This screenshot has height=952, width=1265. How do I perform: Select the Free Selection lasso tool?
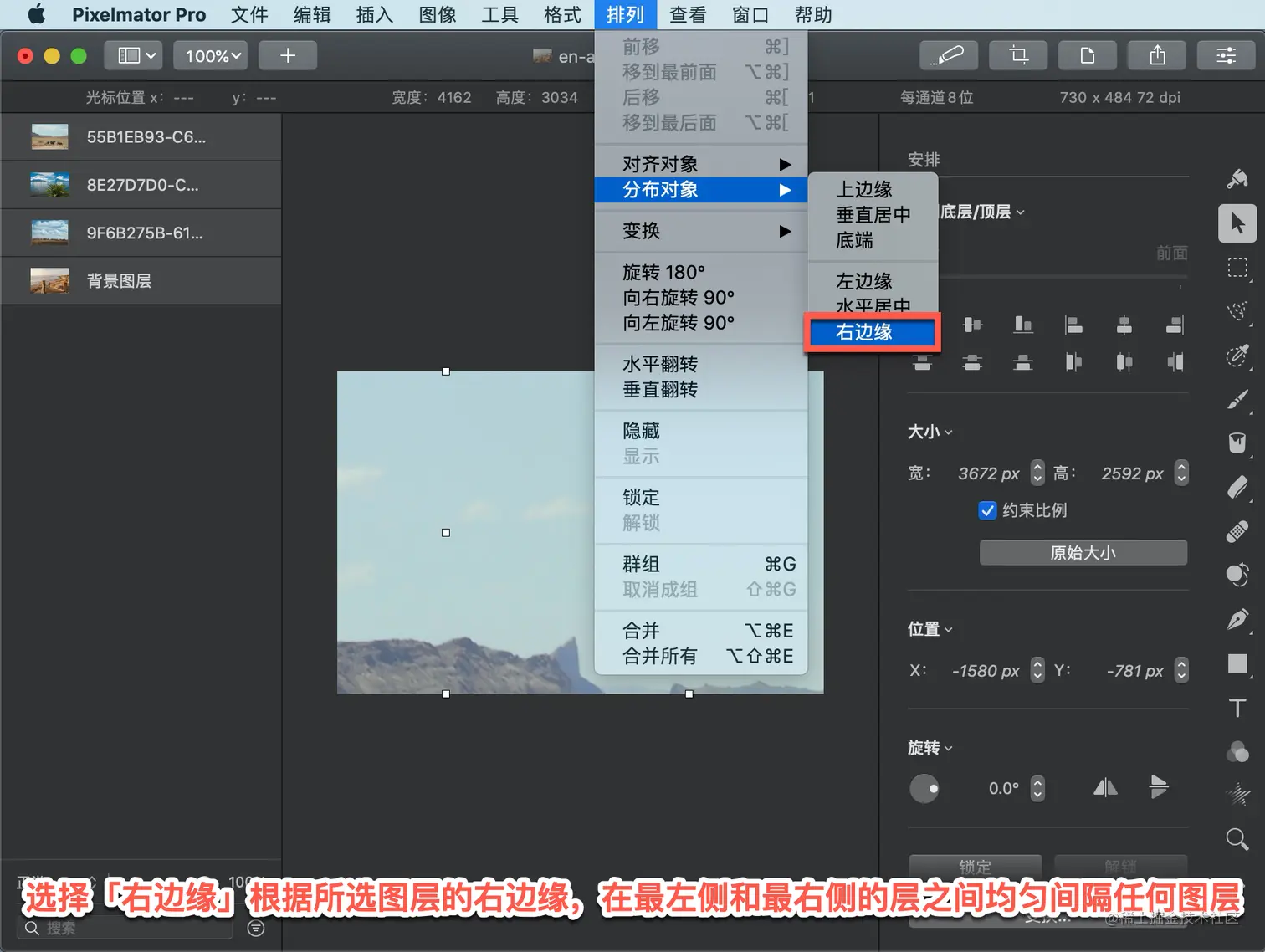pos(1237,311)
